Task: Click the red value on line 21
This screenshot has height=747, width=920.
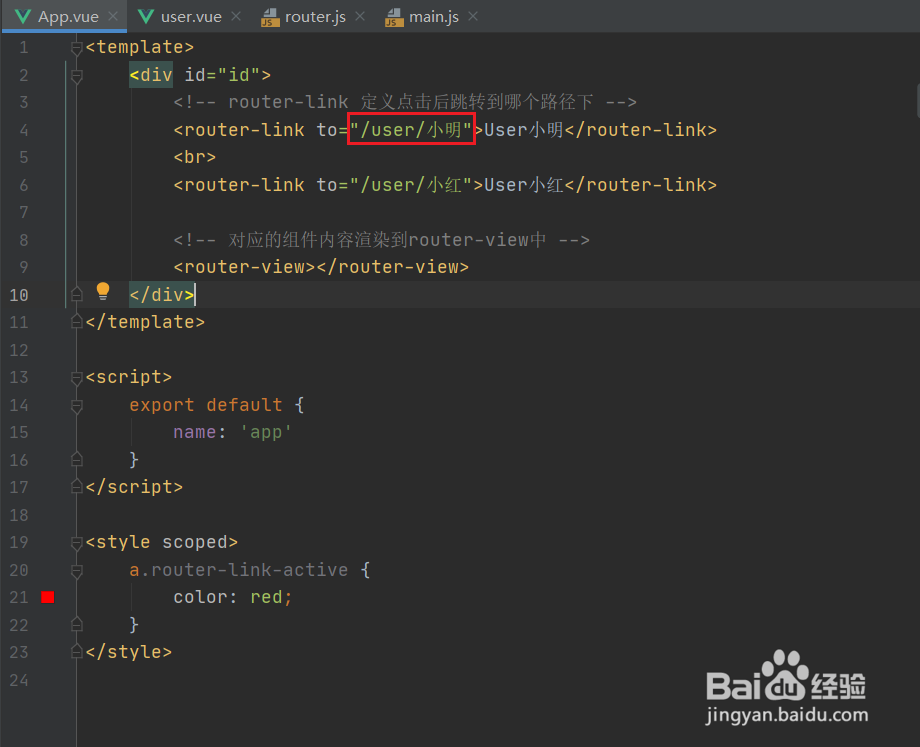Action: [x=266, y=597]
